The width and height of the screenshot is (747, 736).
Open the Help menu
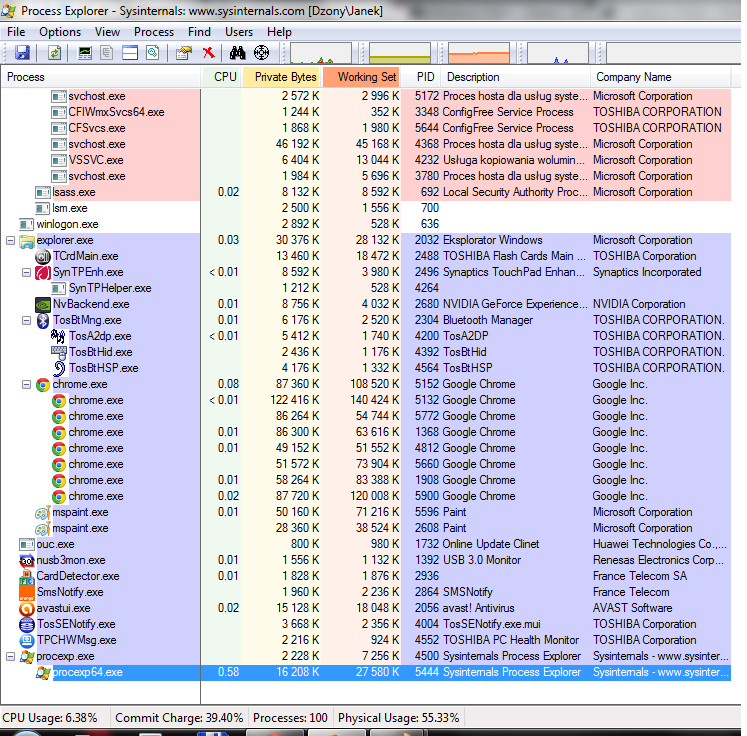tap(279, 32)
